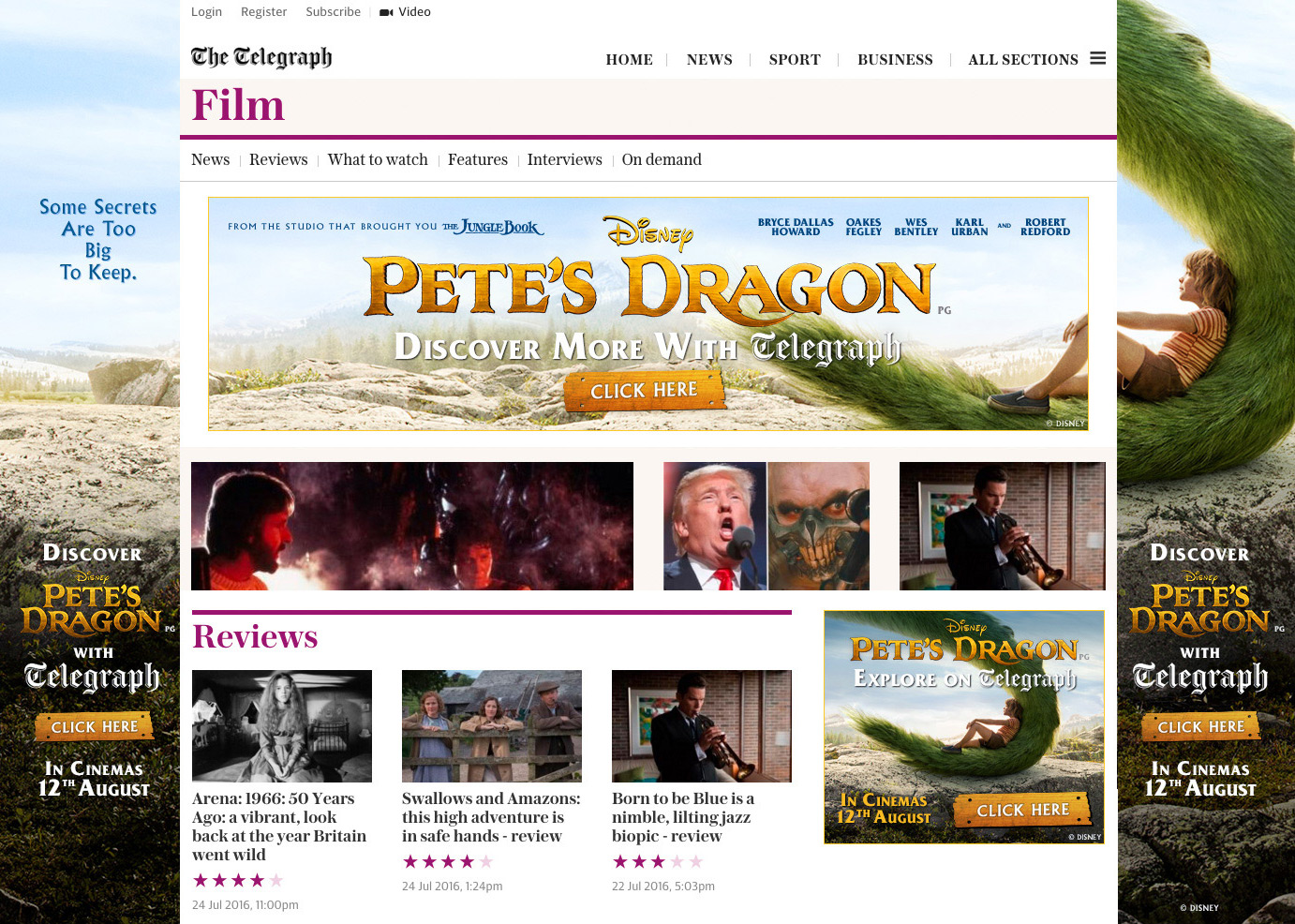
Task: Click The Telegraph logo in header
Action: point(261,57)
